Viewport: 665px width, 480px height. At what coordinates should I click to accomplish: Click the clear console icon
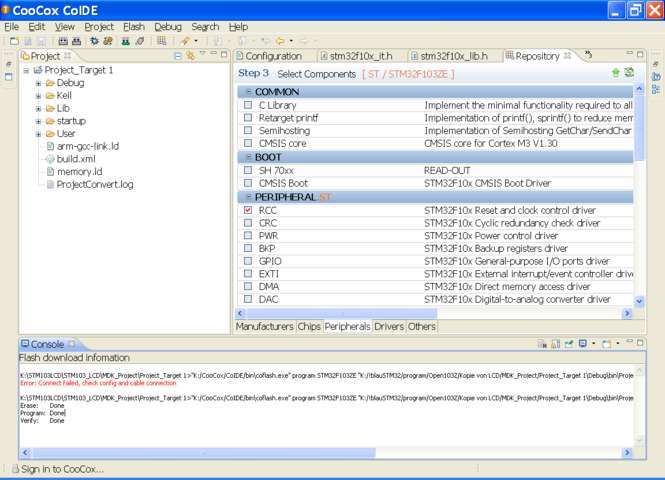[x=542, y=344]
